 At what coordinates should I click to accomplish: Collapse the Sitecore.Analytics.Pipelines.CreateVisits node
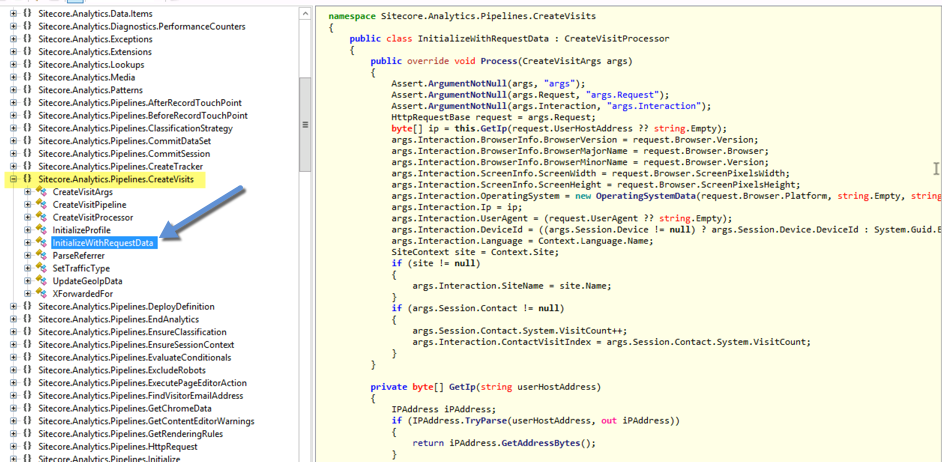pos(14,179)
